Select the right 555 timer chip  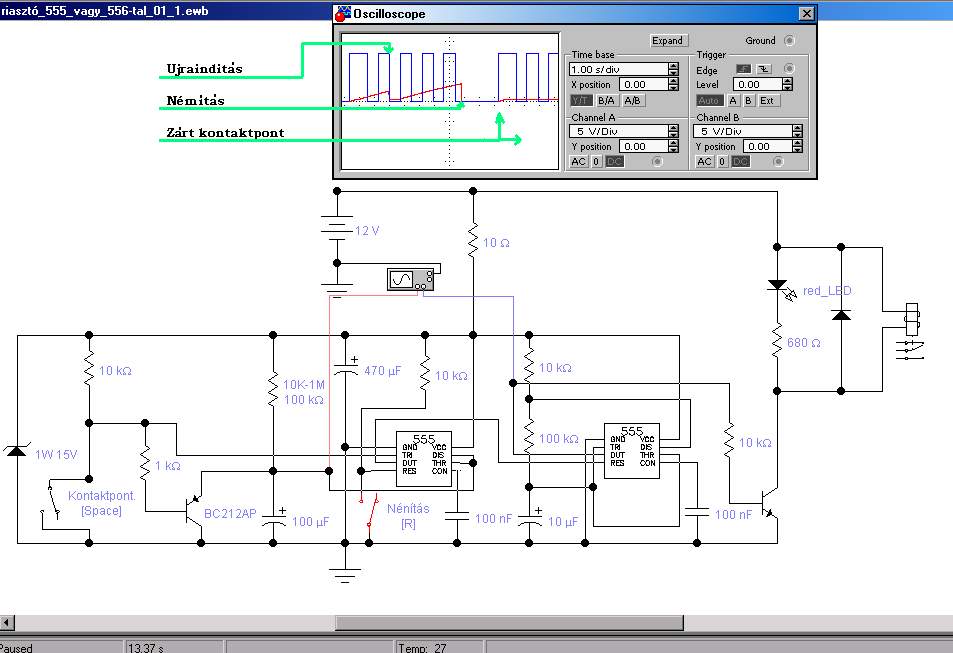[x=631, y=451]
